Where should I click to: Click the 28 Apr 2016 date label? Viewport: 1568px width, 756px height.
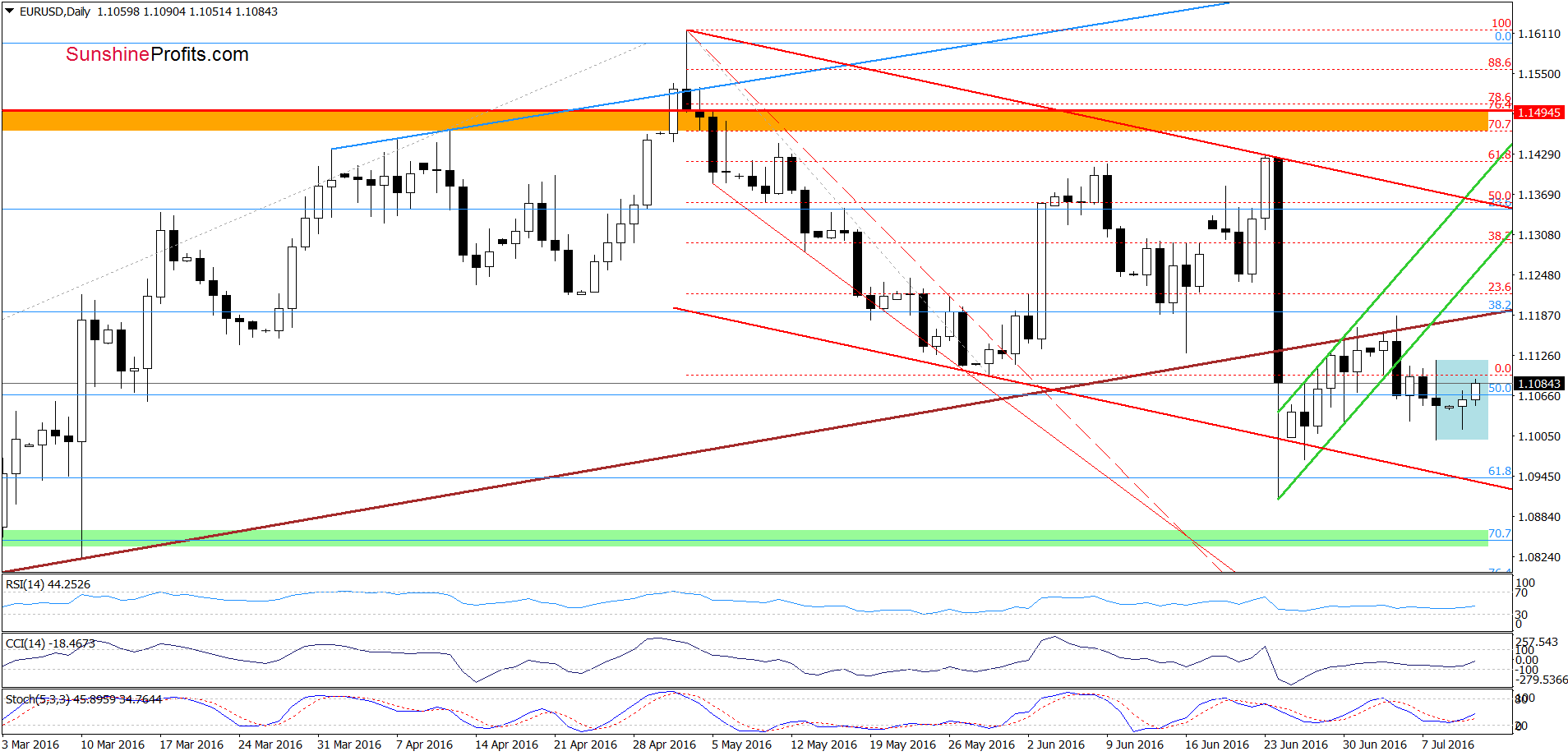(665, 744)
